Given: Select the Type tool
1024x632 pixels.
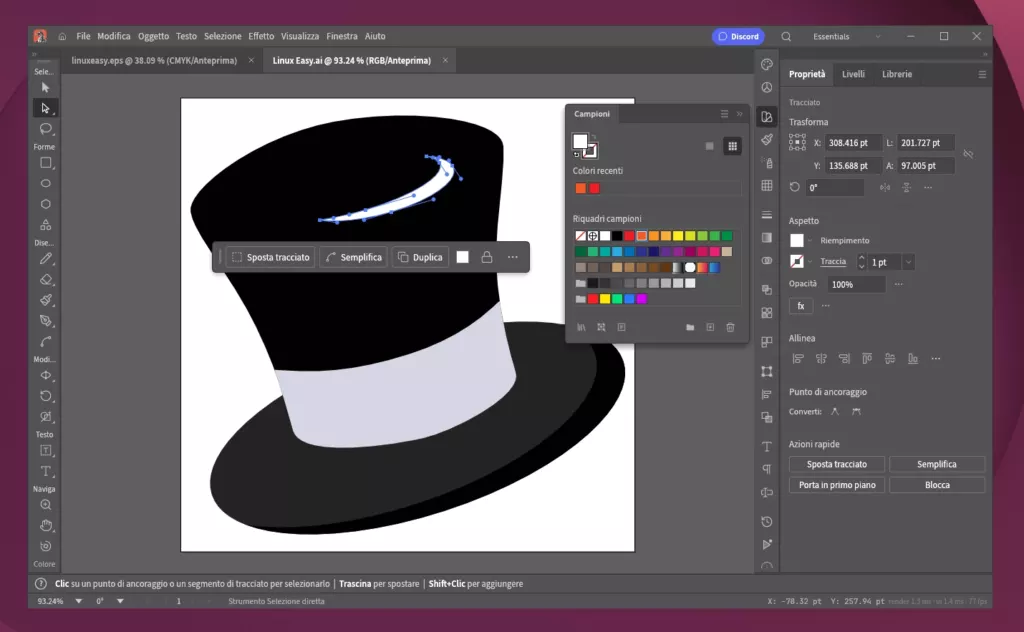Looking at the screenshot, I should 45,471.
